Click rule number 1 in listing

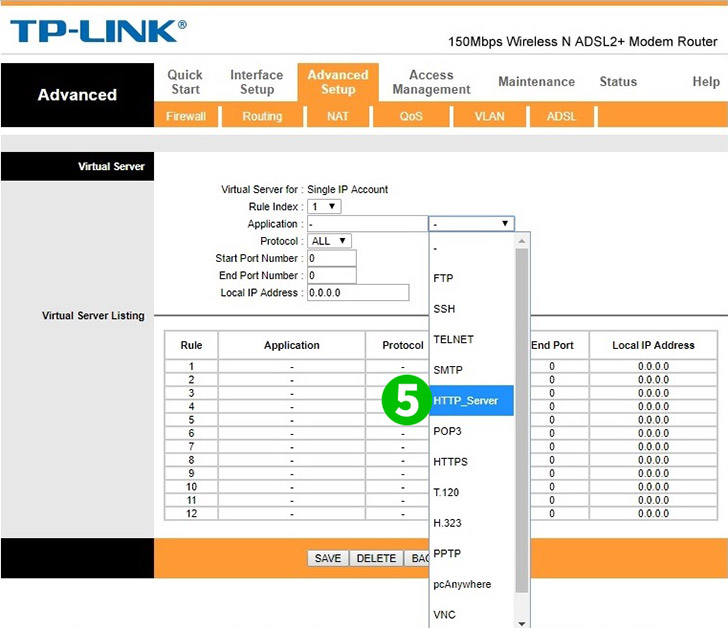(191, 366)
